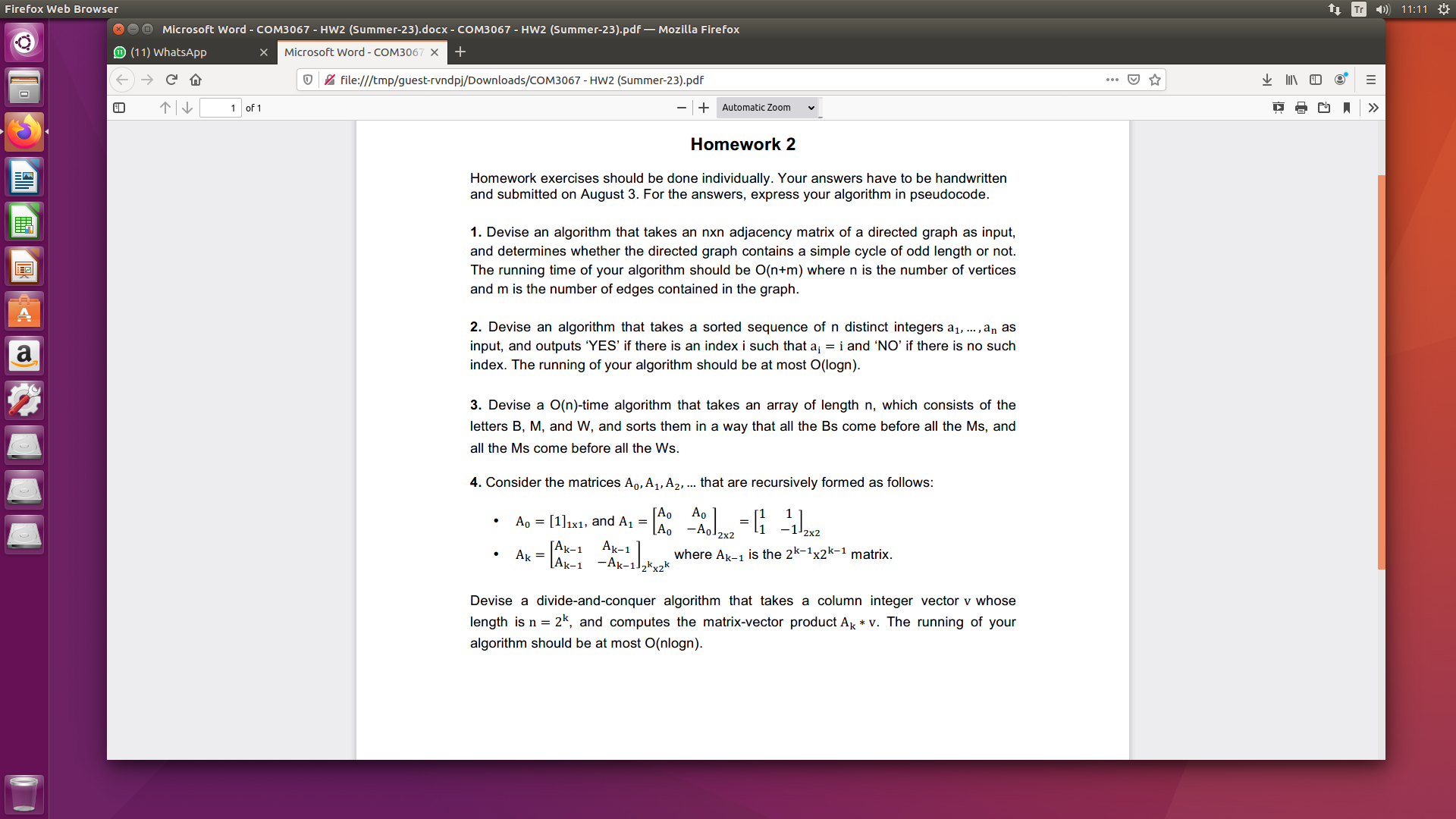This screenshot has height=819, width=1456.
Task: Launch LibreOffice Calc from the dock
Action: pos(24,221)
